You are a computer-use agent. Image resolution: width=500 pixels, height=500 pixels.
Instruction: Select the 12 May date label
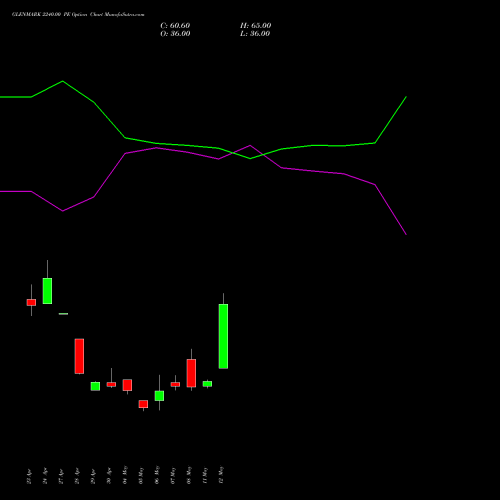(221, 475)
